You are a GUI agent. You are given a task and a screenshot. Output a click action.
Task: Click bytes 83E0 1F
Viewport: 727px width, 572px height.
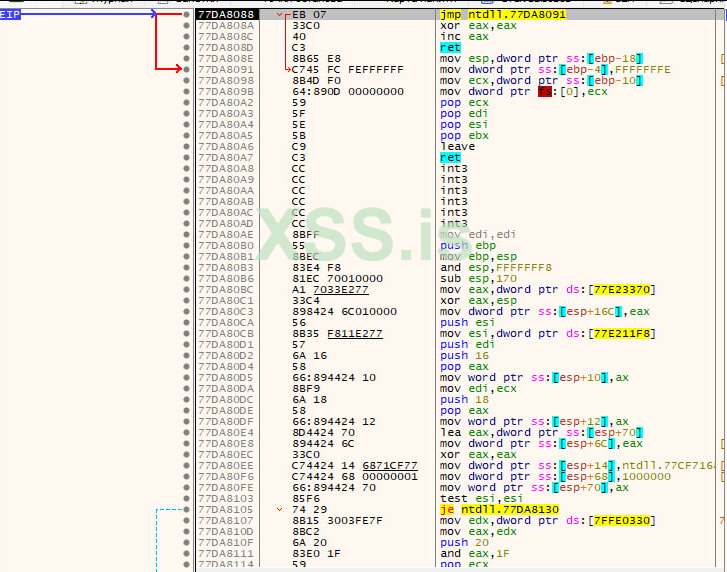pyautogui.click(x=316, y=553)
